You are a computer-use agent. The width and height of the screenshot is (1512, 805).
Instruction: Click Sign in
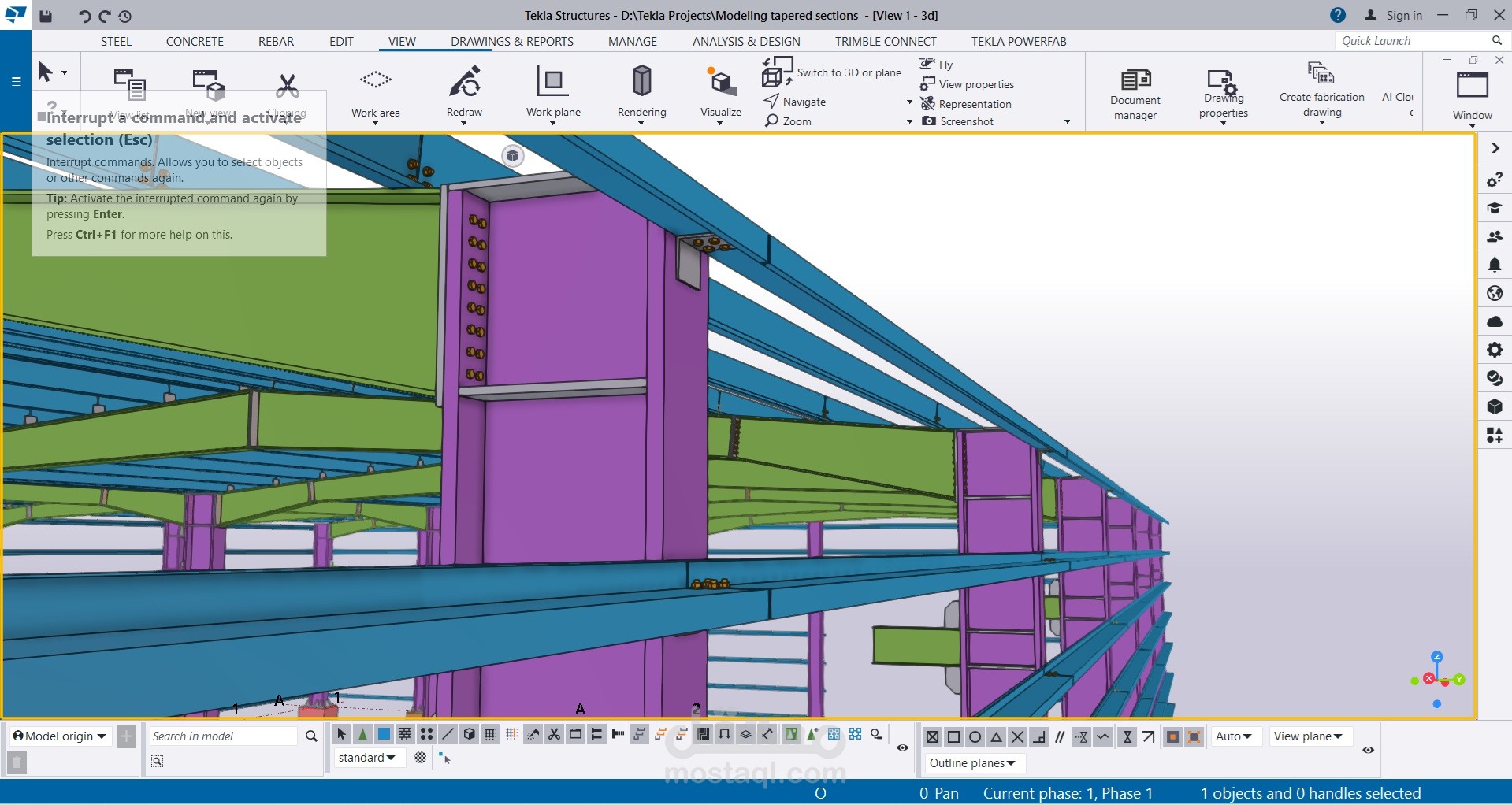(x=1394, y=16)
